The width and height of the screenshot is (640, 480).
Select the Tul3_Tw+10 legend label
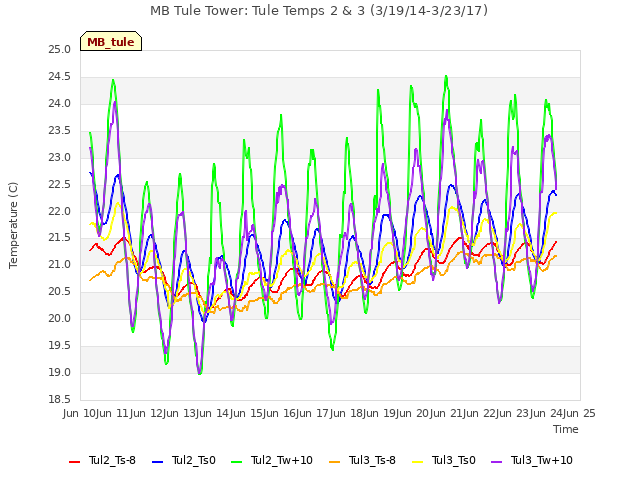[542, 460]
